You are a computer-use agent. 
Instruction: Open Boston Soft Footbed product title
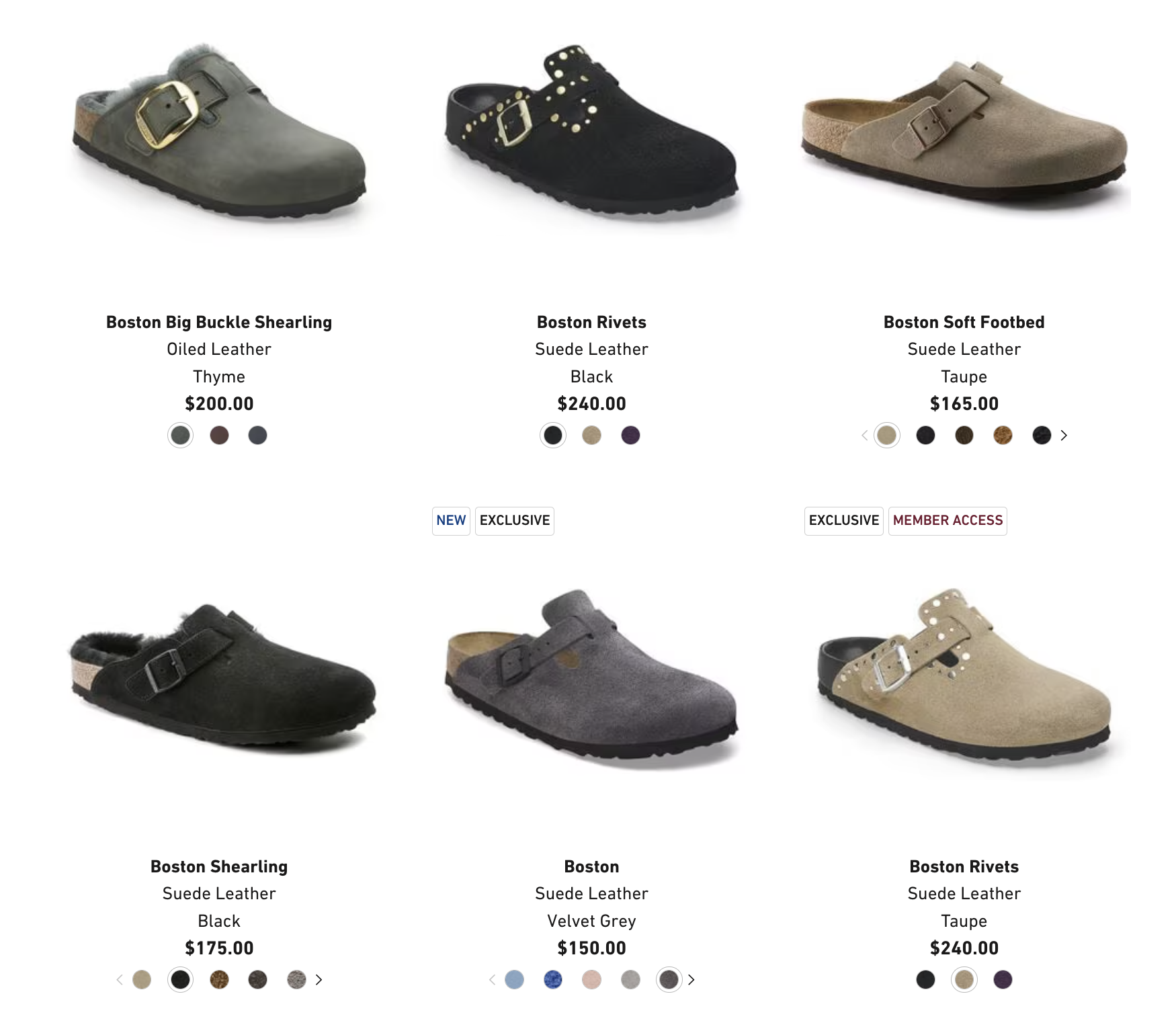click(964, 323)
